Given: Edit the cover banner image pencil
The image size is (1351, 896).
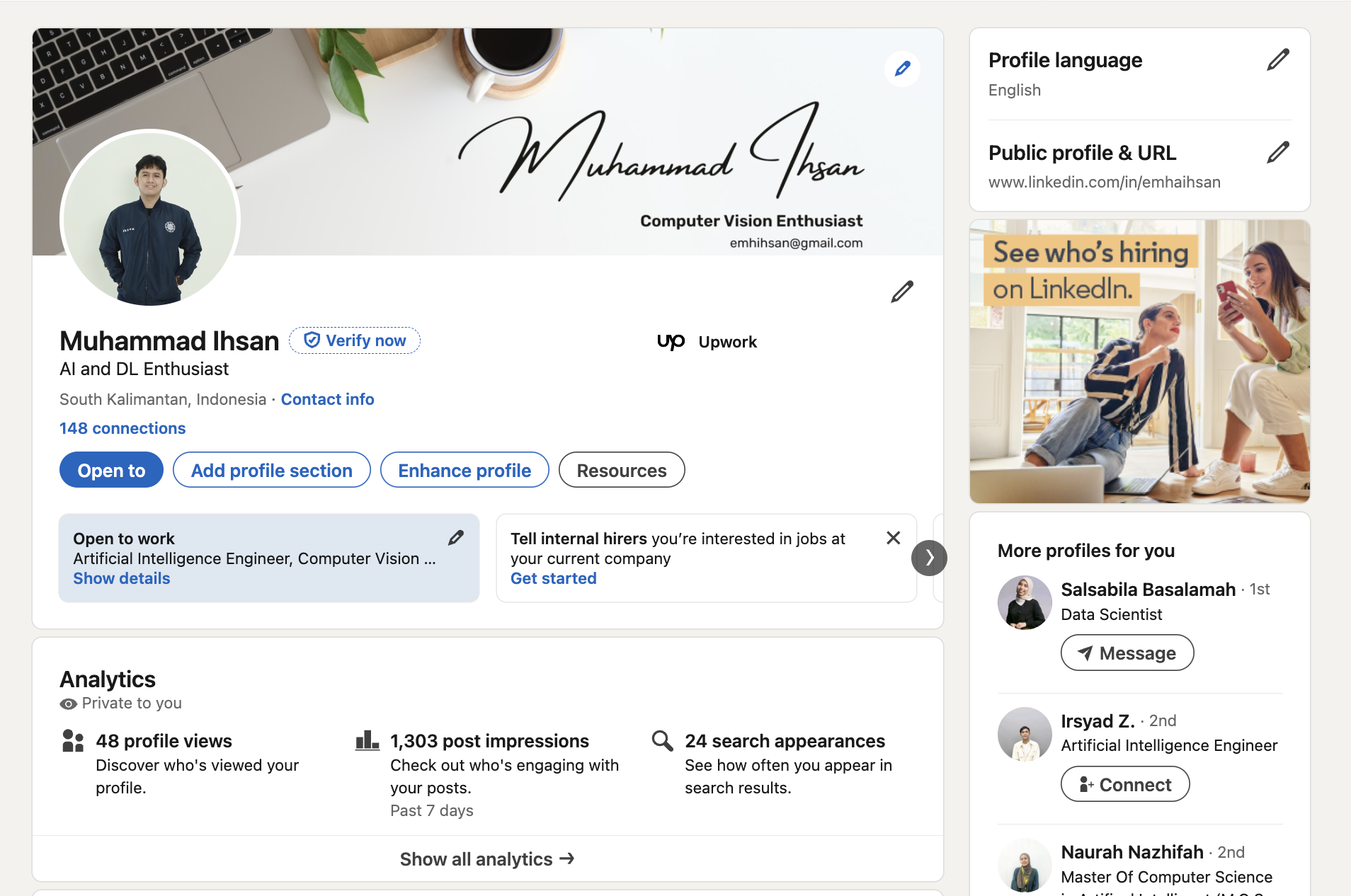Looking at the screenshot, I should (902, 69).
